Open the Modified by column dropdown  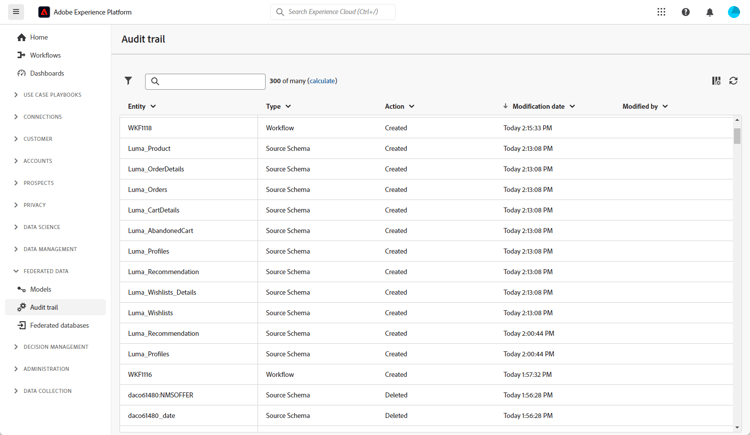[x=665, y=106]
